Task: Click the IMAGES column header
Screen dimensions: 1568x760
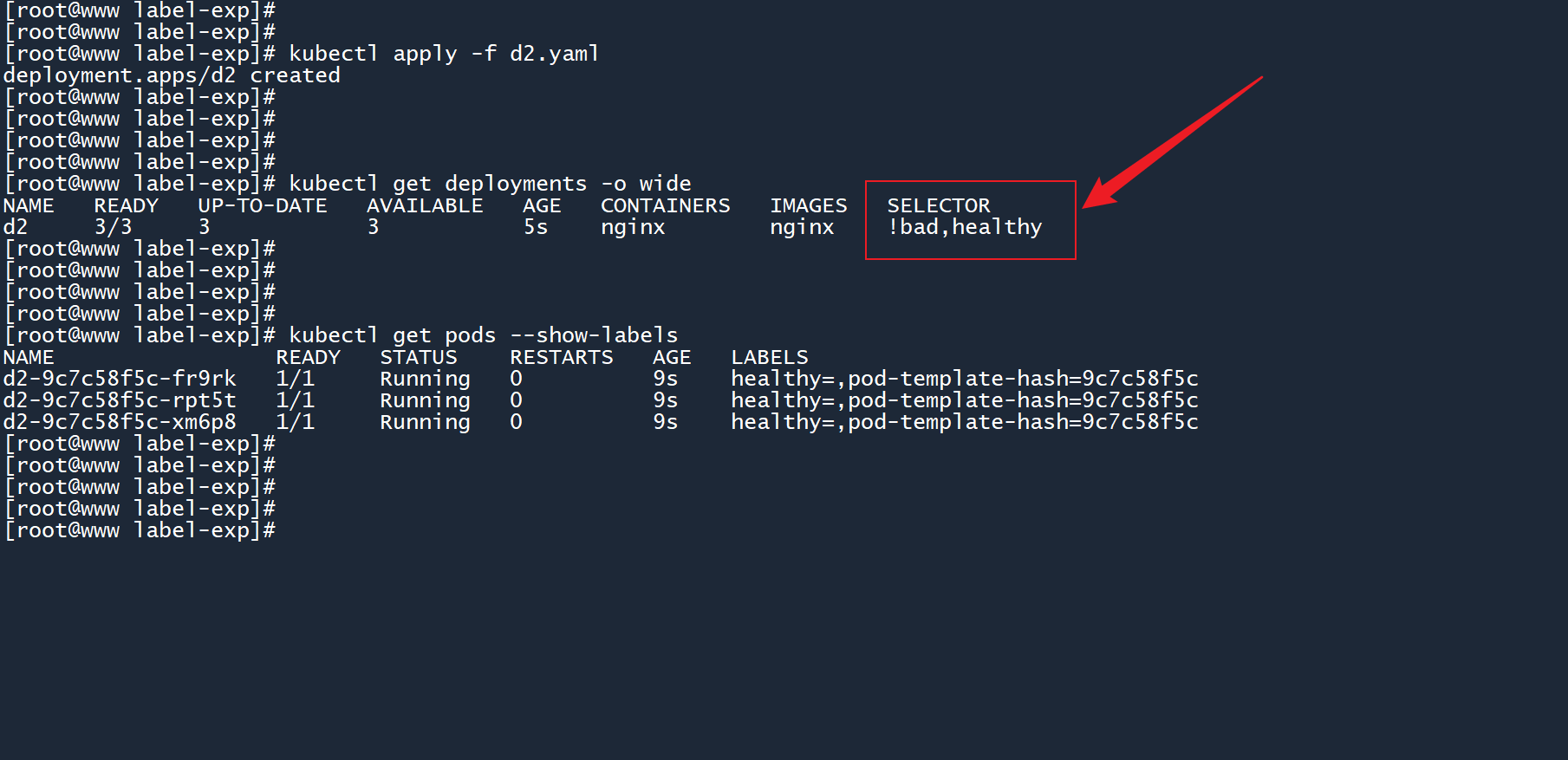Action: click(809, 205)
